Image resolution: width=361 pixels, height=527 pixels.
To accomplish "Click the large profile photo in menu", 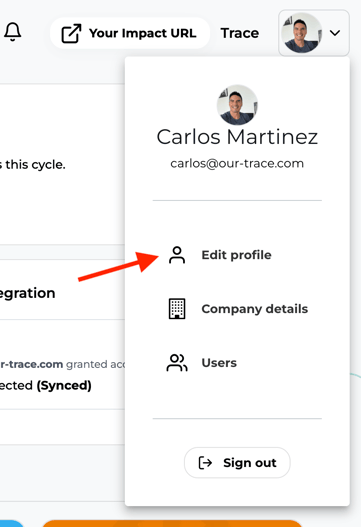I will [237, 105].
